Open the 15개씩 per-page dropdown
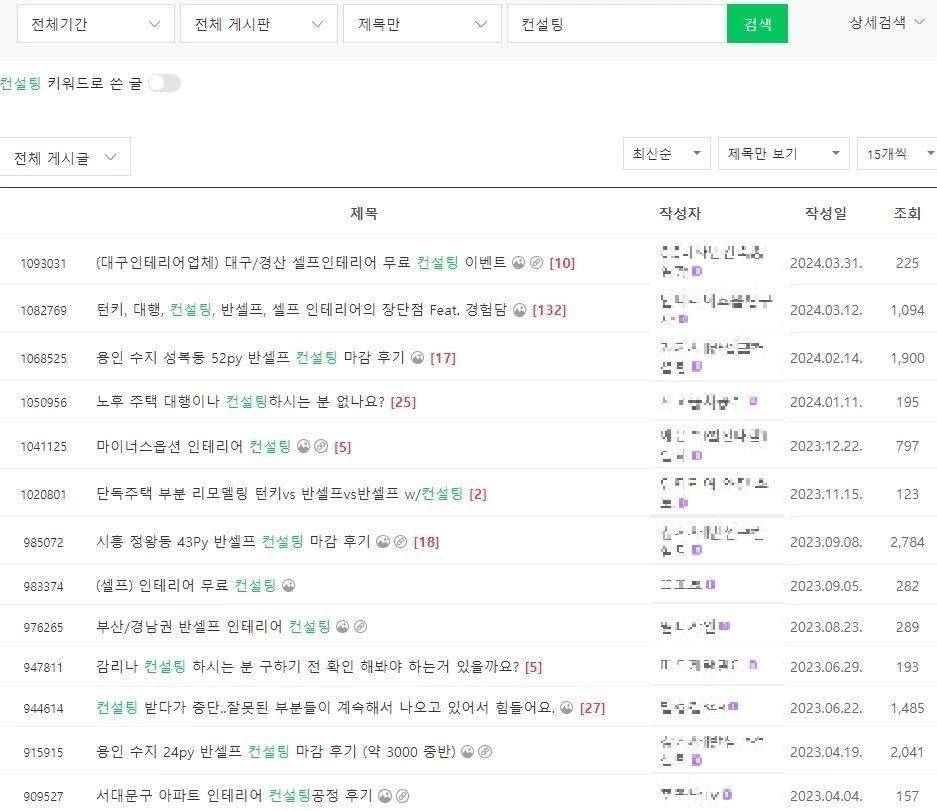Viewport: 937px width, 811px height. 898,154
